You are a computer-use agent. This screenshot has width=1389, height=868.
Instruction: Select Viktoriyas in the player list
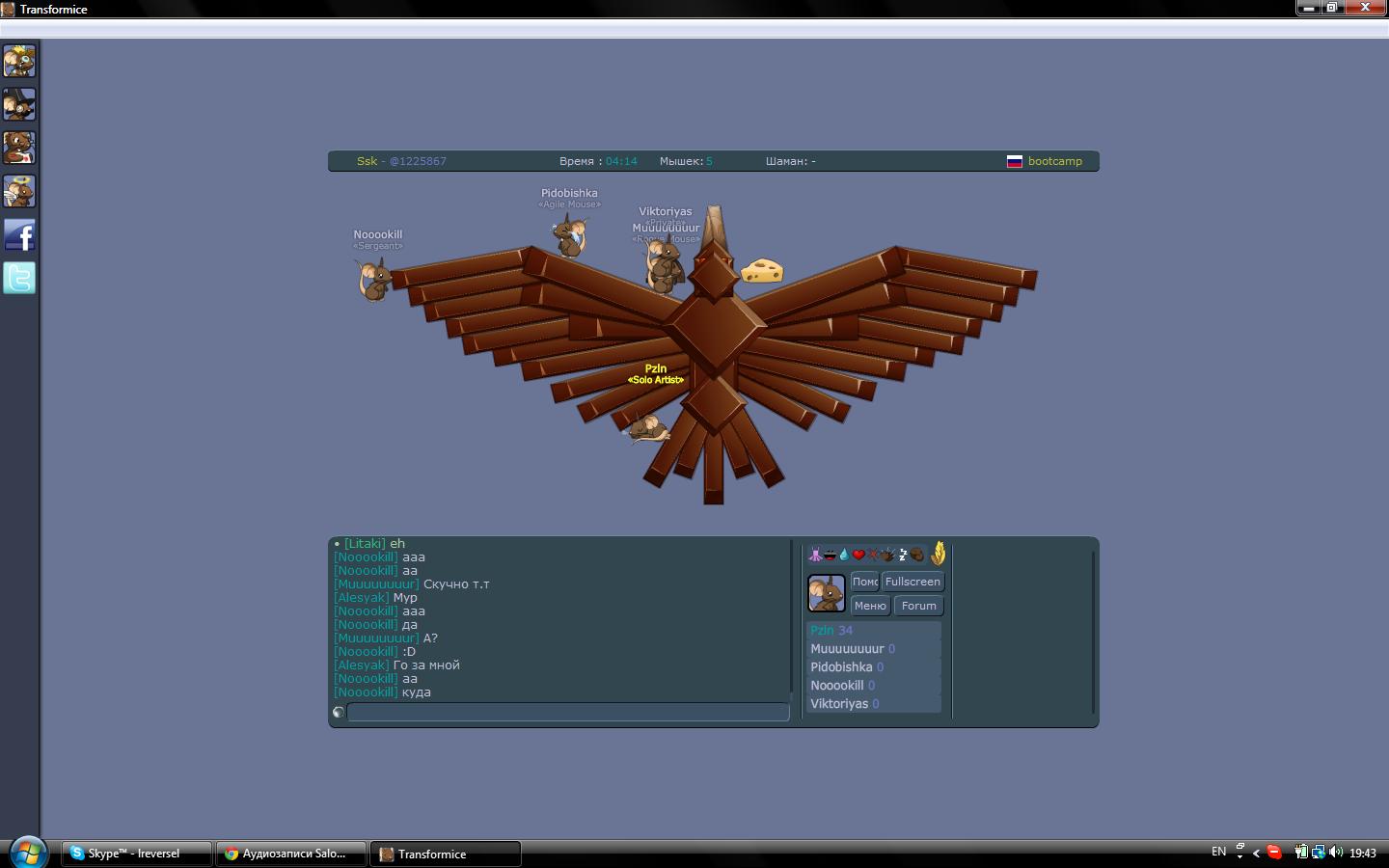[874, 704]
